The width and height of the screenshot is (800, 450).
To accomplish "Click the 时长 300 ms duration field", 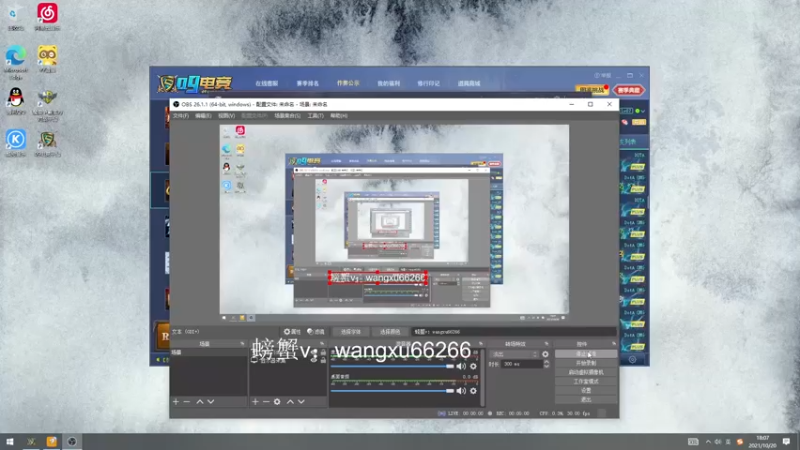I will (x=522, y=364).
